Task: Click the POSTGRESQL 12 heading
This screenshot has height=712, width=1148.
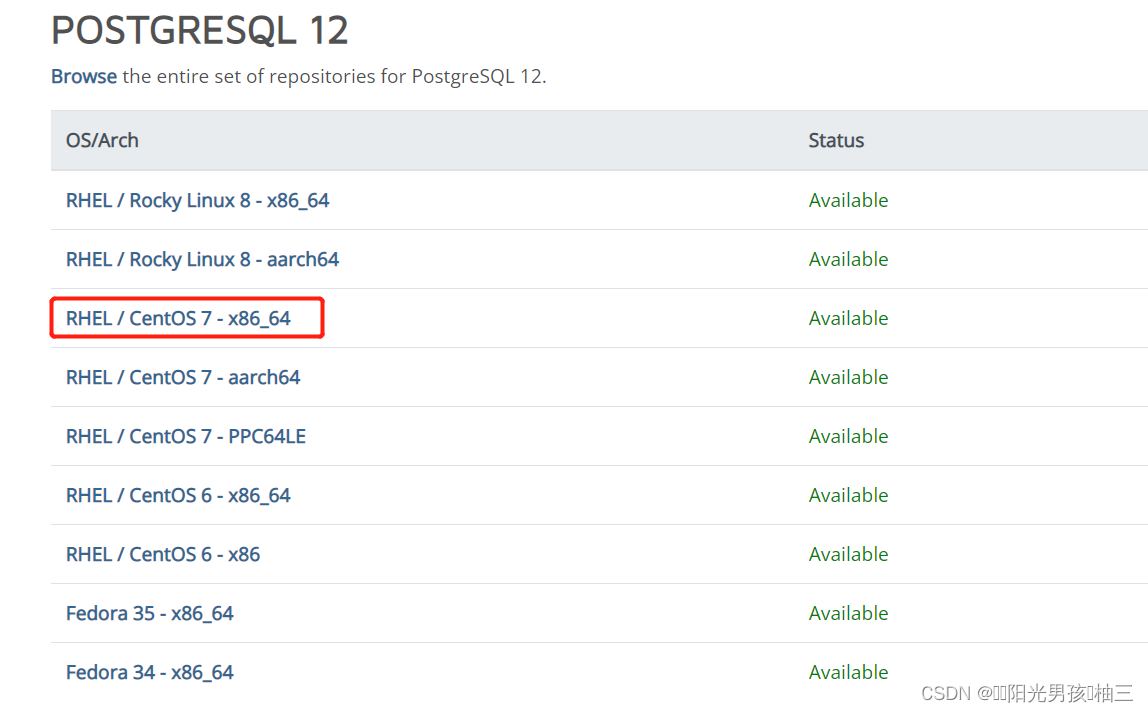Action: [x=199, y=31]
